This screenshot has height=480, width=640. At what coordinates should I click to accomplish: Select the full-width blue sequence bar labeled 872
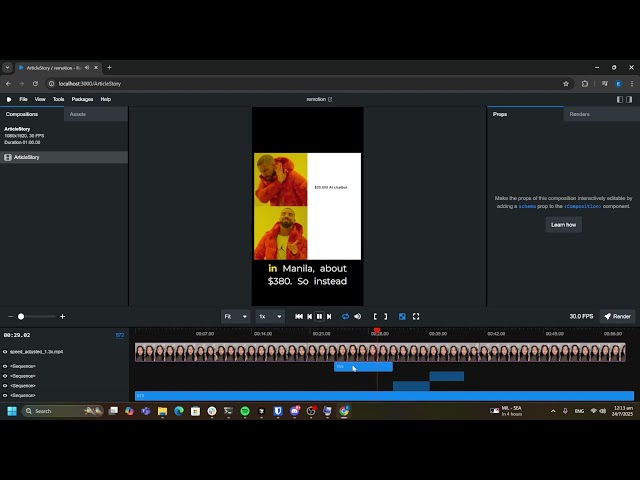(384, 396)
